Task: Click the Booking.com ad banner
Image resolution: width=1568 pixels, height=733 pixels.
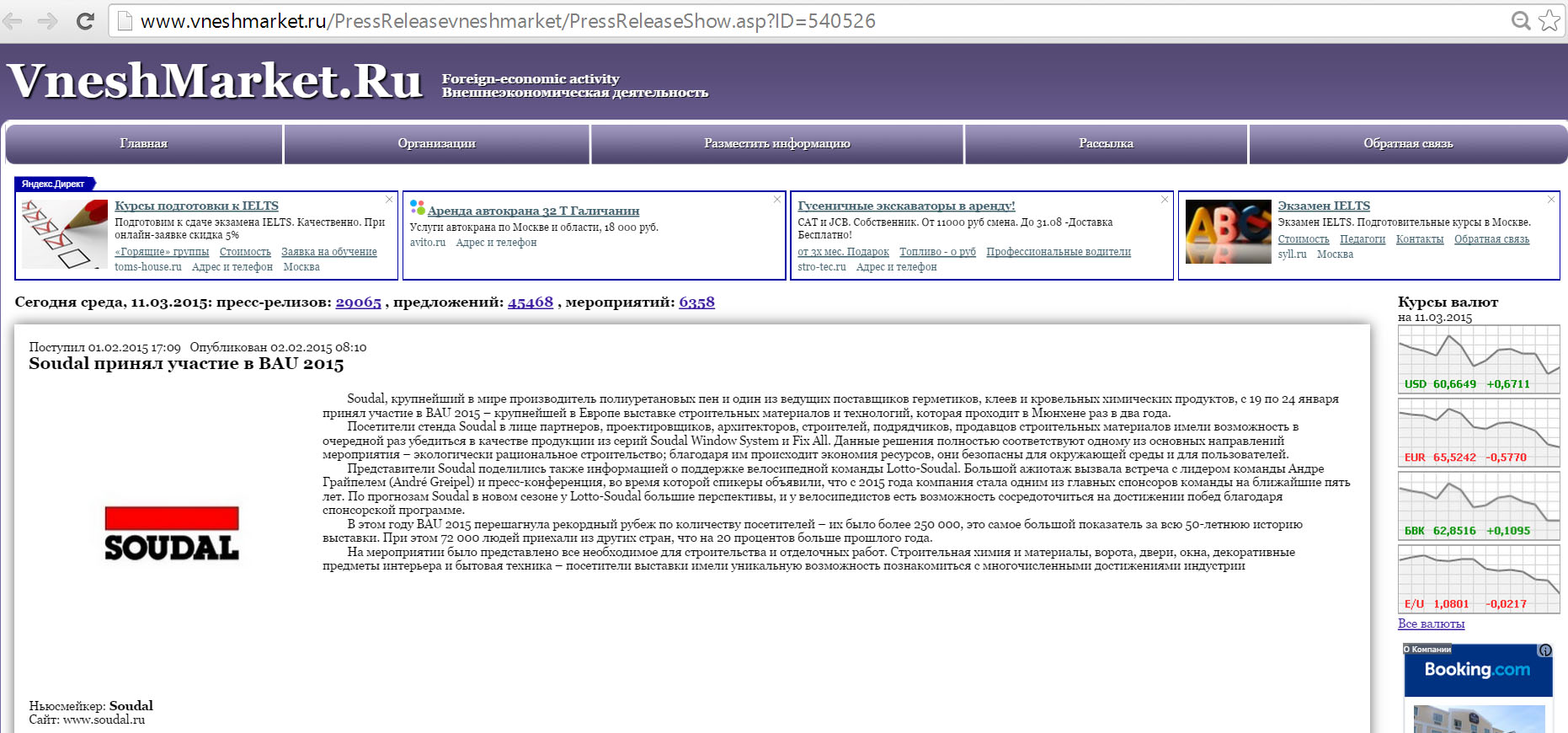Action: point(1478,688)
